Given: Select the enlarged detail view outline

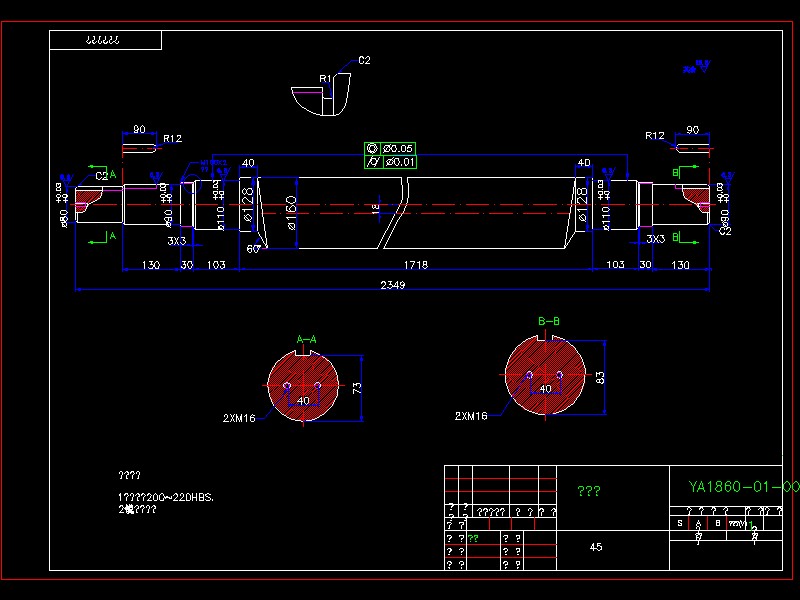Looking at the screenshot, I should click(321, 94).
